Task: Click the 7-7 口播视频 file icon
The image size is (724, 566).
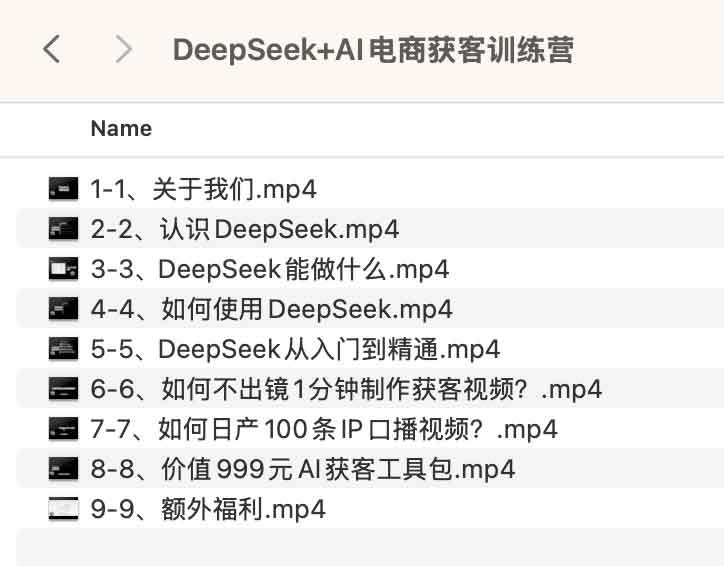Action: pos(63,429)
